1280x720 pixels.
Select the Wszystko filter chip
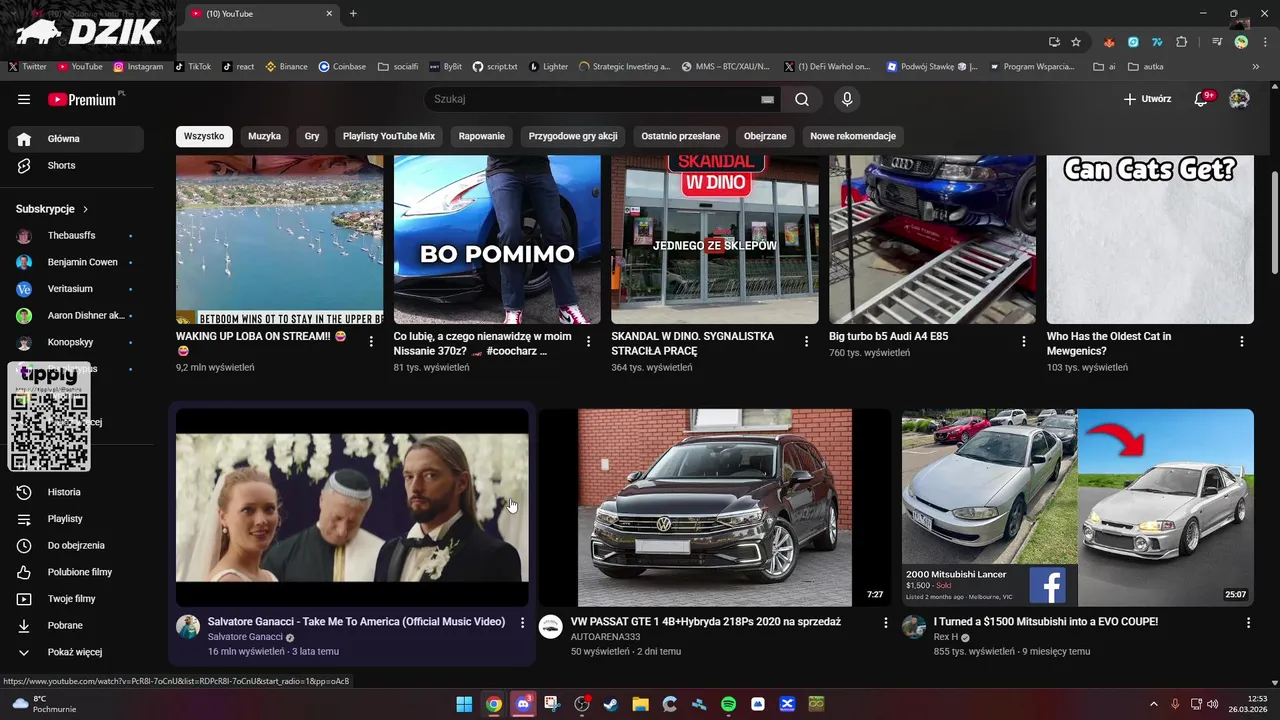204,136
